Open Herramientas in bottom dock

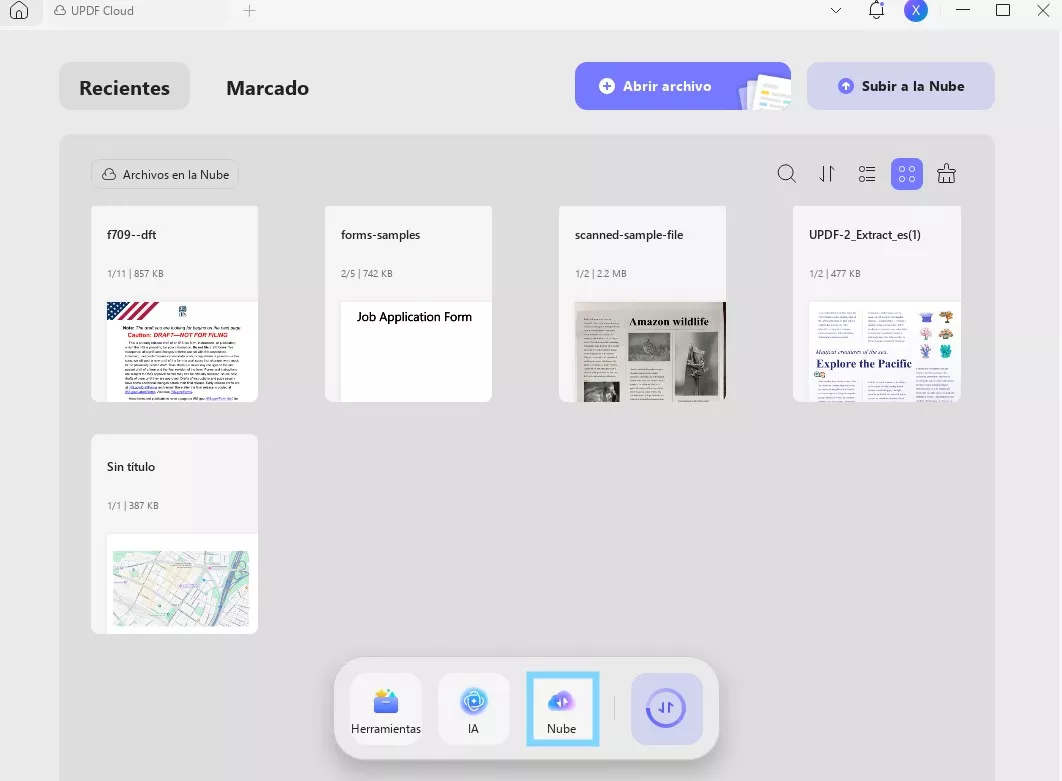coord(386,709)
